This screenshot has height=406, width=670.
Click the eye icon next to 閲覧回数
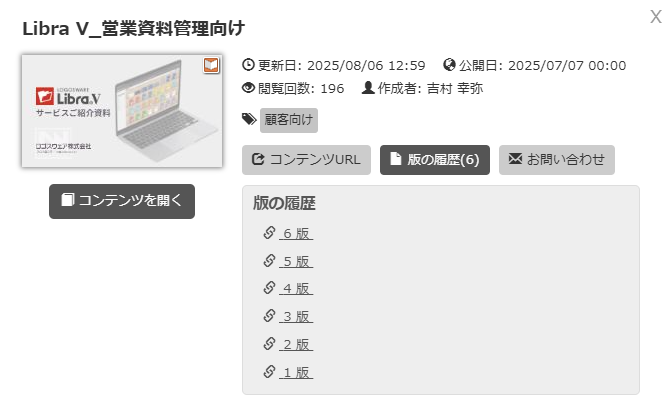[248, 88]
